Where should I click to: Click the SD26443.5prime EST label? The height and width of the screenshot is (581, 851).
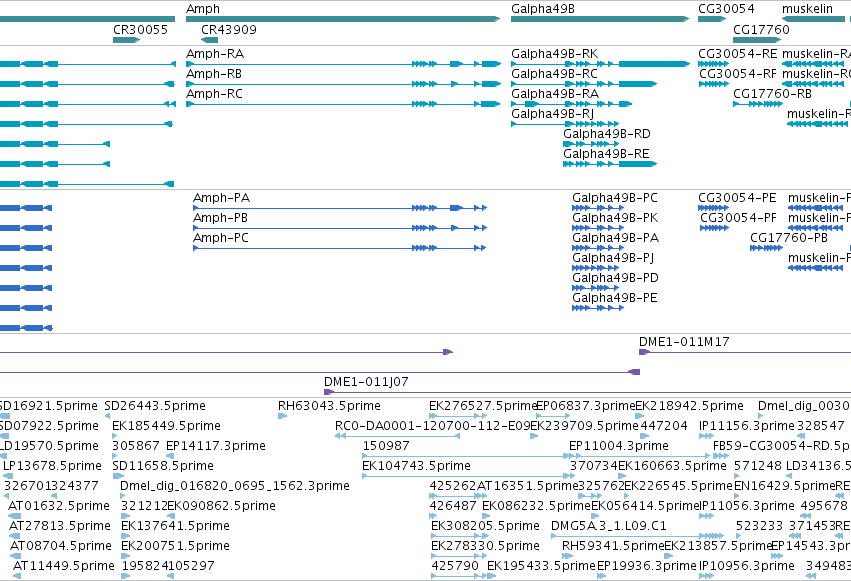[x=155, y=406]
